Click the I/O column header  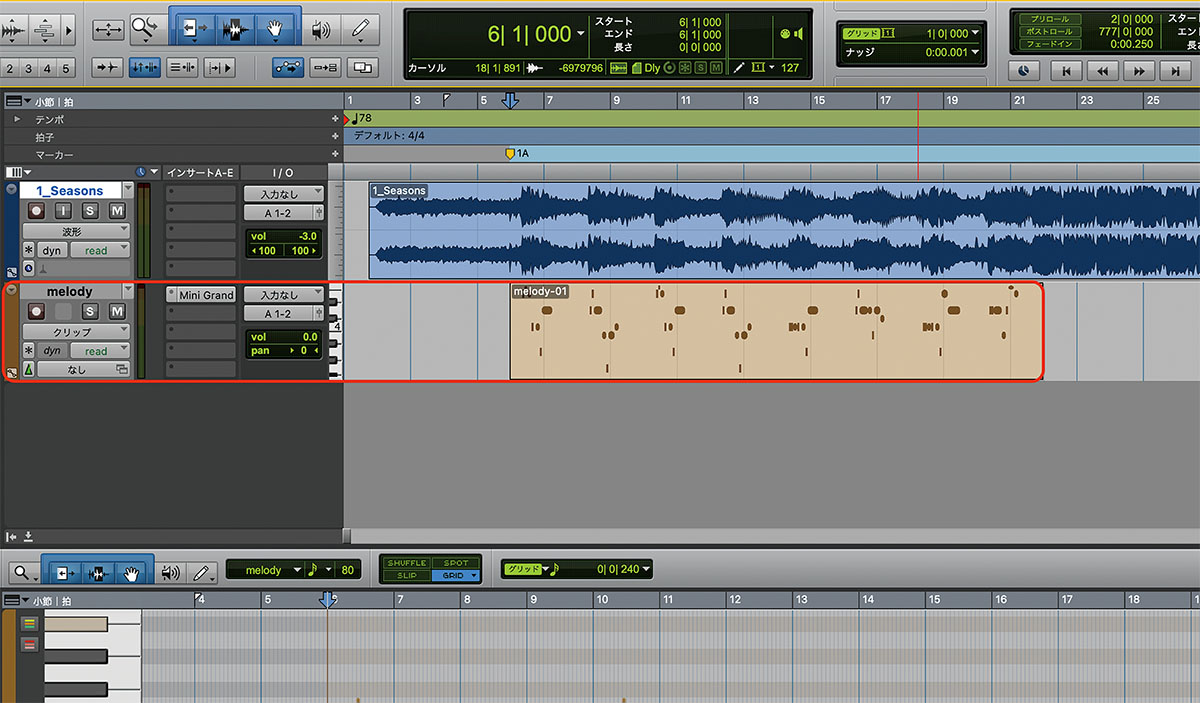click(x=283, y=172)
